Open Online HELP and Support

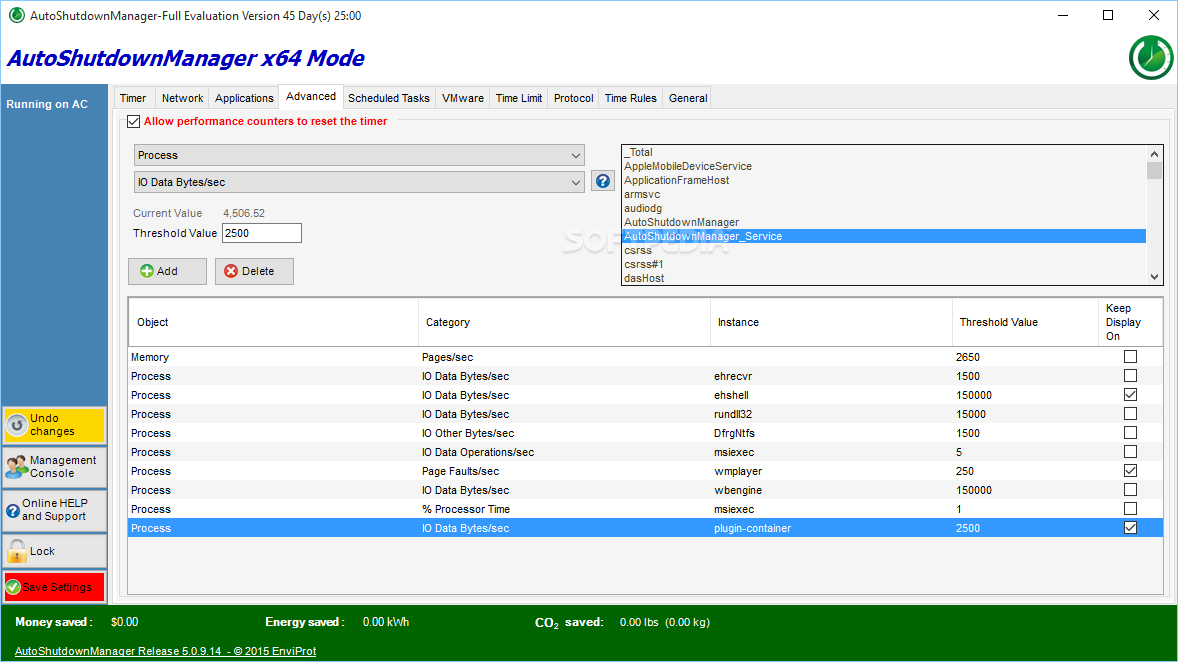54,510
